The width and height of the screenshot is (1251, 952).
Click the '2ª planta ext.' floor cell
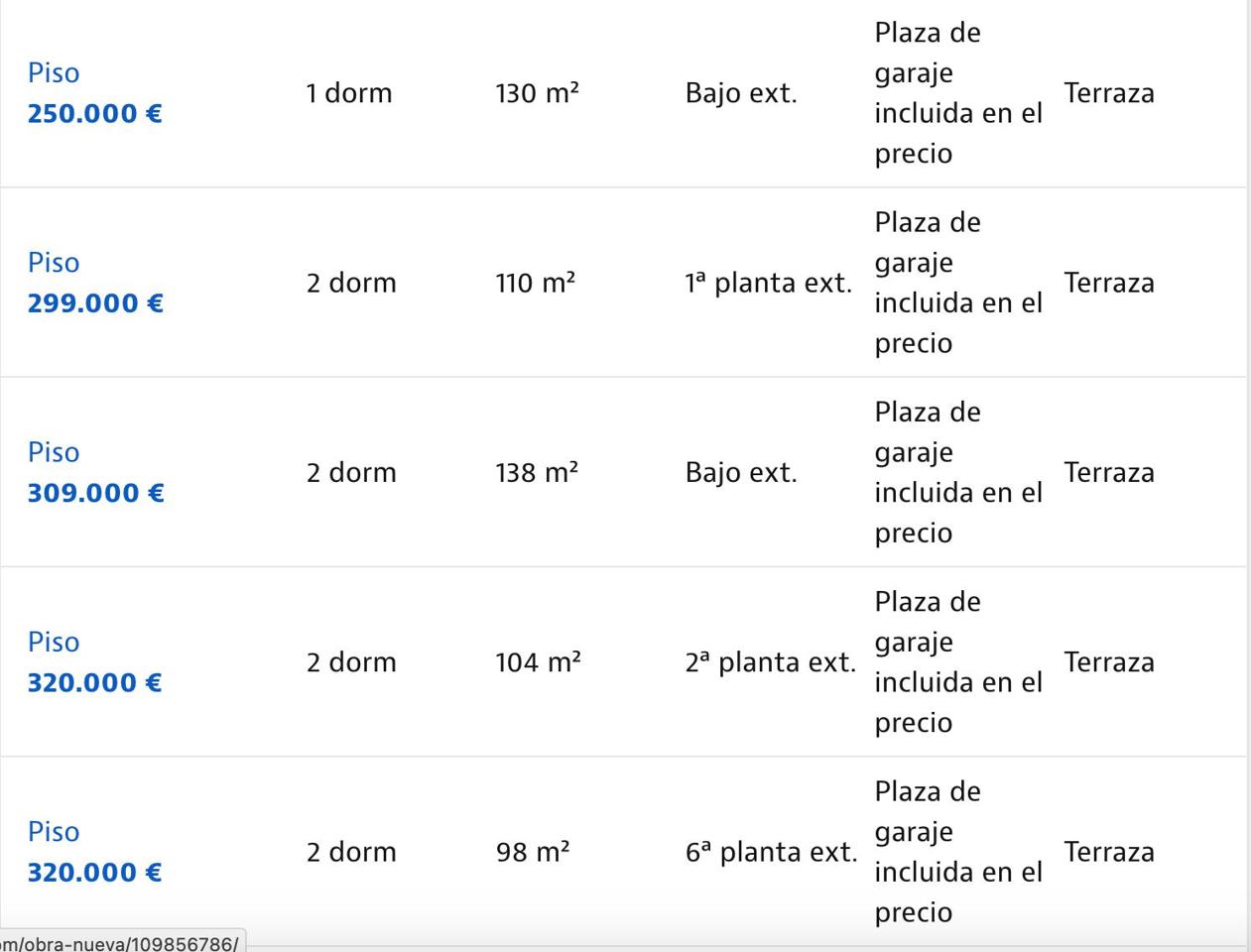point(770,662)
